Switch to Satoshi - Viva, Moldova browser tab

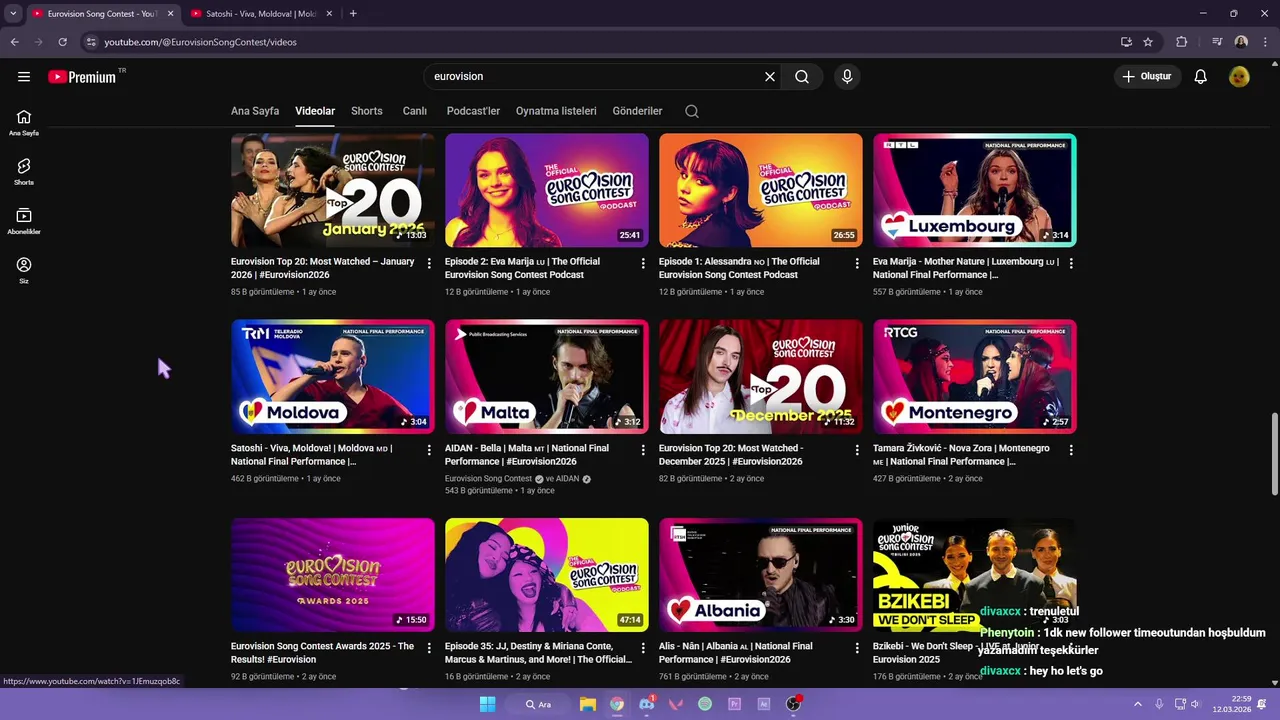pos(260,13)
